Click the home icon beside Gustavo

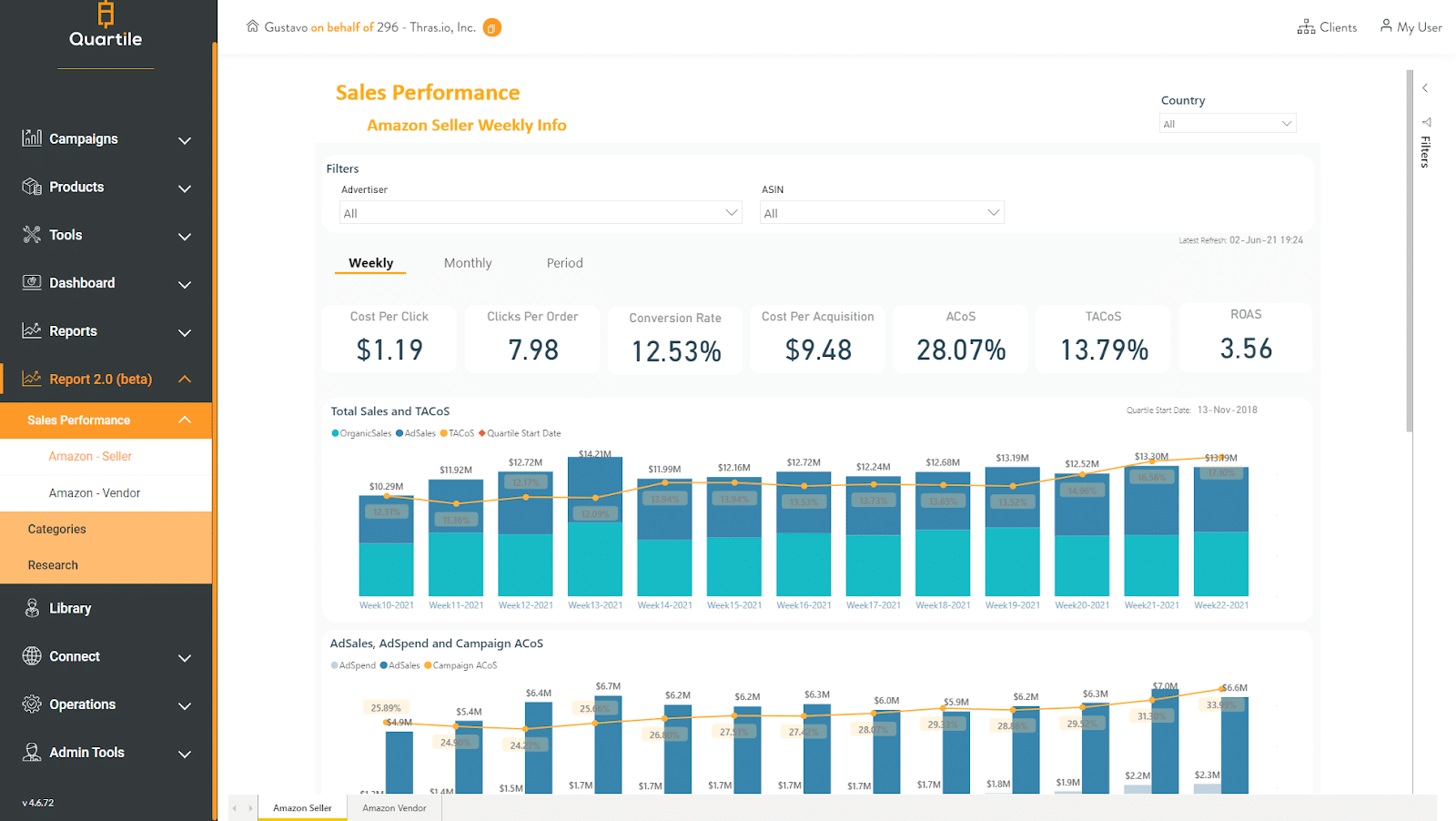point(252,26)
